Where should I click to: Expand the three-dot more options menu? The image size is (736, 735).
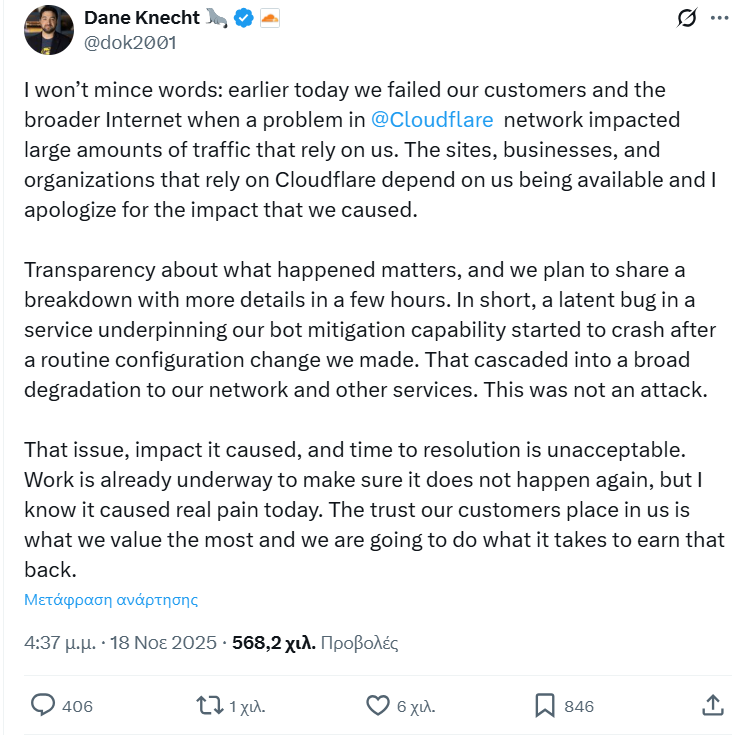718,18
